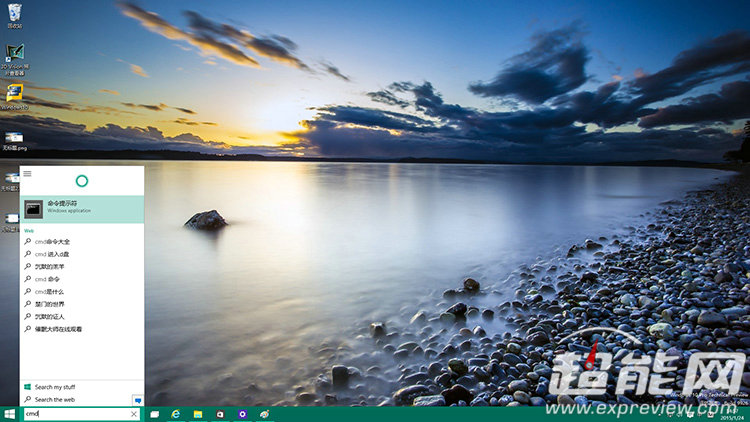Click the Cortana circle icon

click(82, 181)
